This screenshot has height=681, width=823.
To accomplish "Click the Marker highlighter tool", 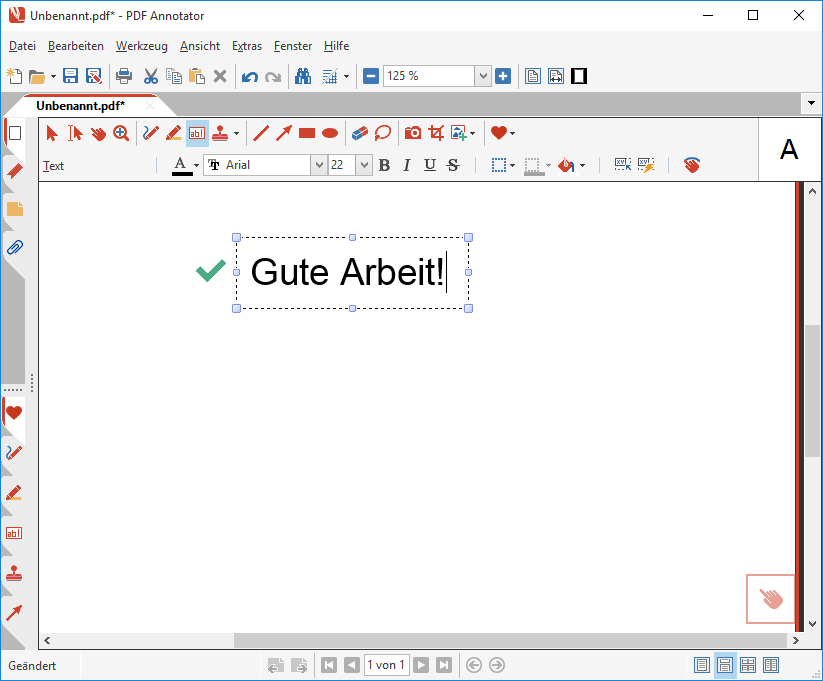I will pyautogui.click(x=174, y=133).
